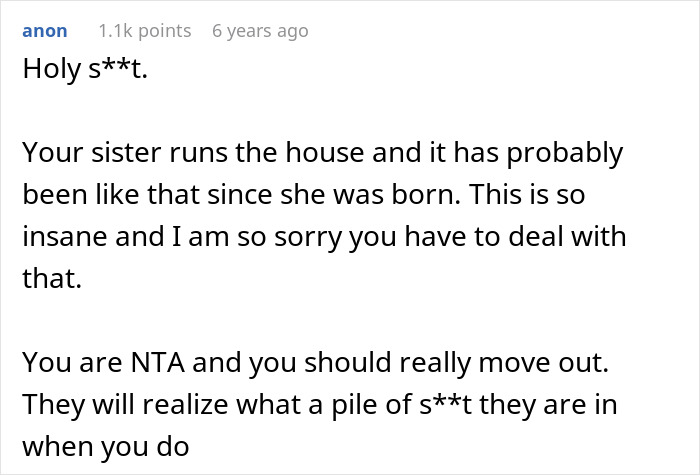Open the anon user profile link
Screen dimensions: 700x475
tap(45, 31)
